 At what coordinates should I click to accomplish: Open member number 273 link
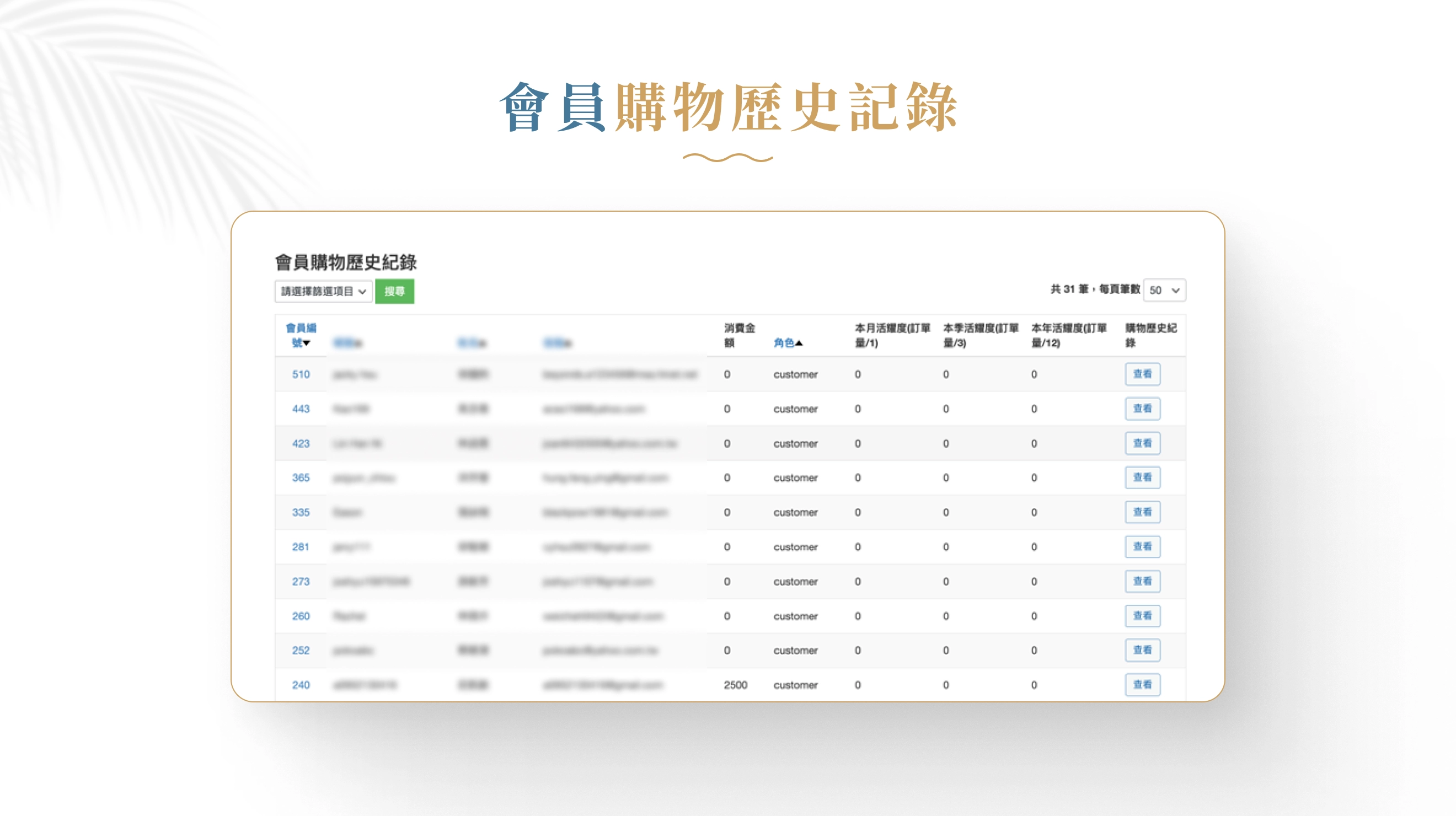coord(301,582)
